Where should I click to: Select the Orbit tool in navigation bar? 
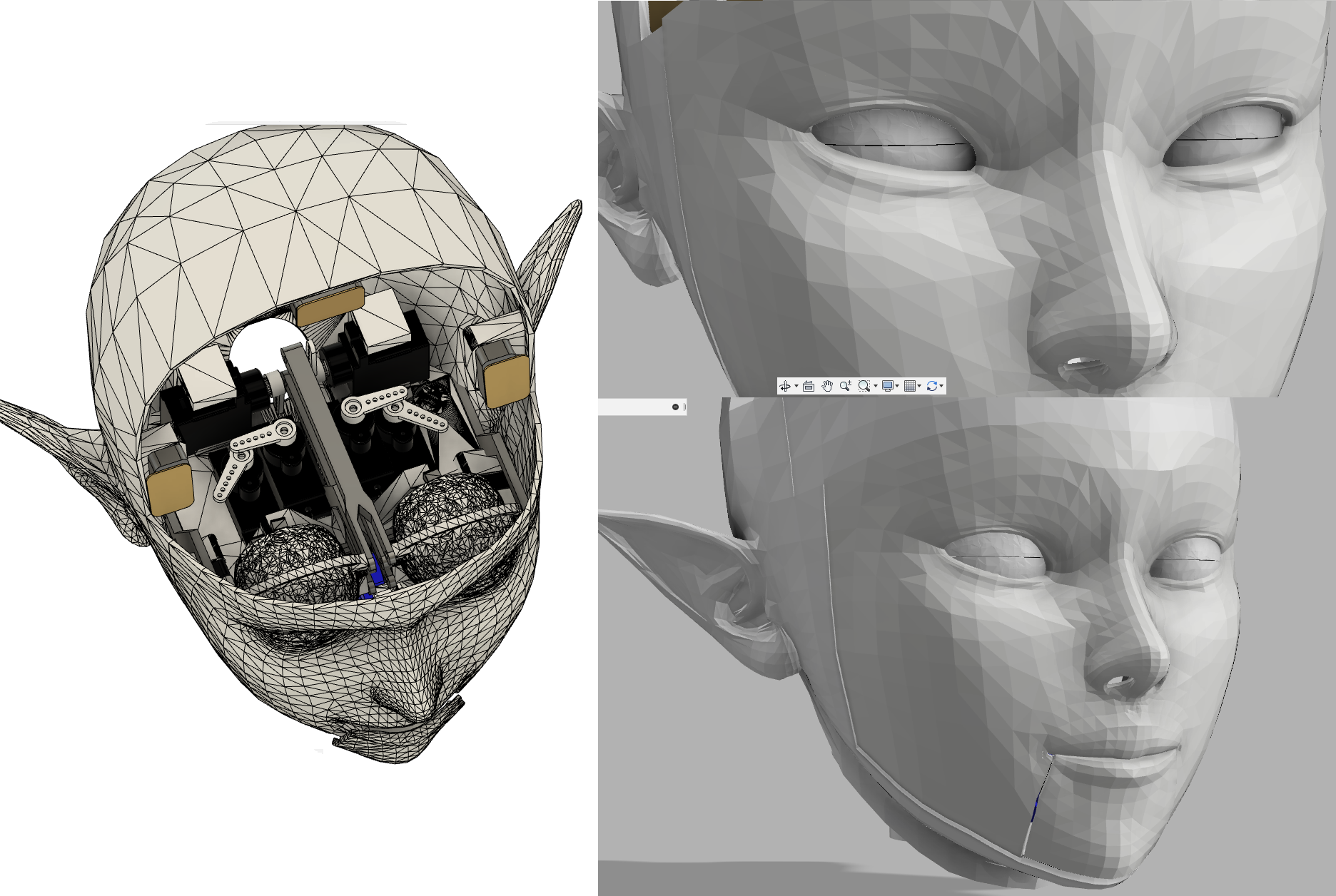pos(785,386)
